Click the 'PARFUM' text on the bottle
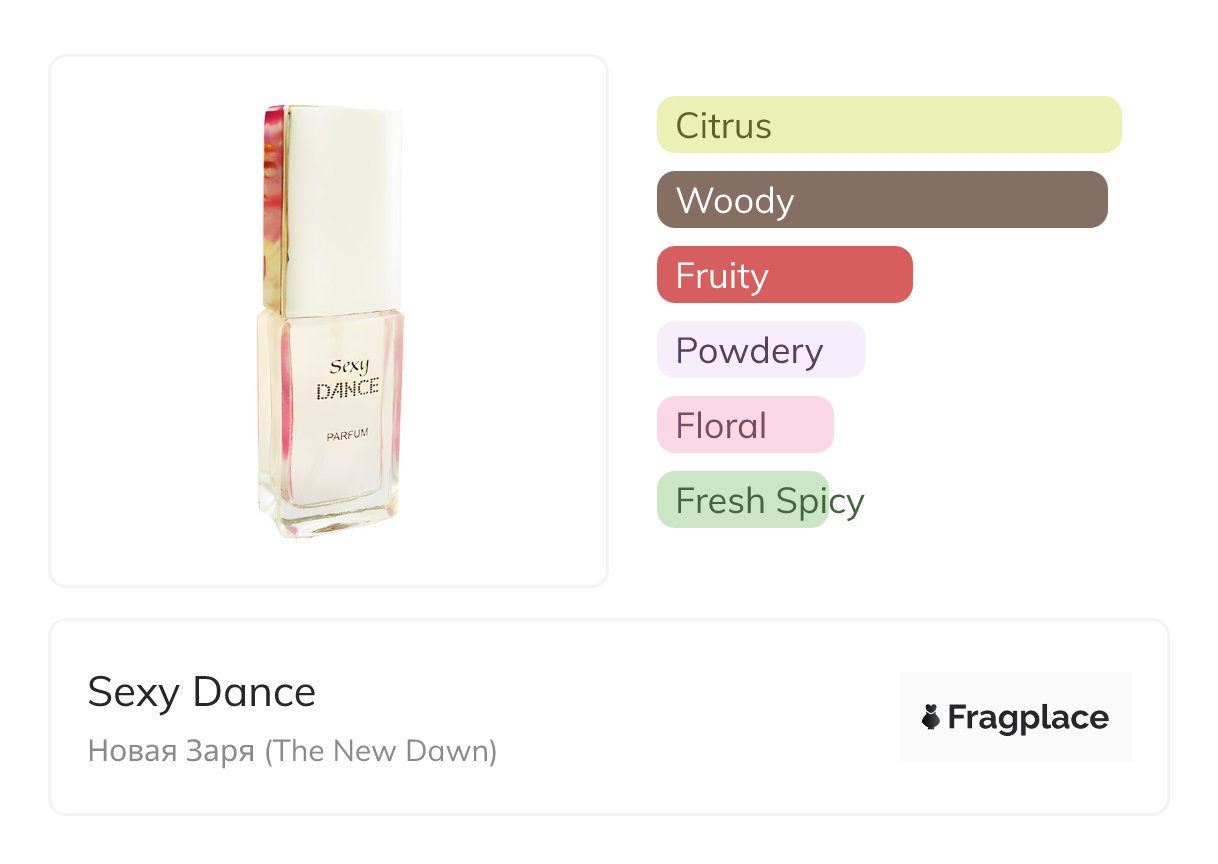The width and height of the screenshot is (1218, 864). 348,435
